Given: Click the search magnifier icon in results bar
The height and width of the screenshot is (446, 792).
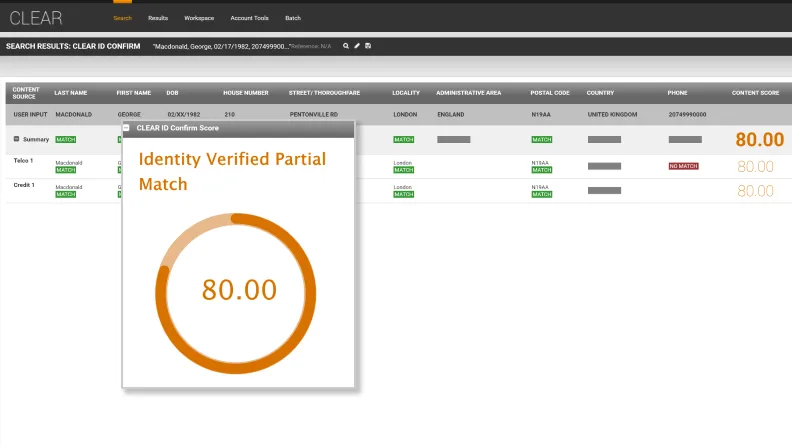Looking at the screenshot, I should [x=346, y=46].
